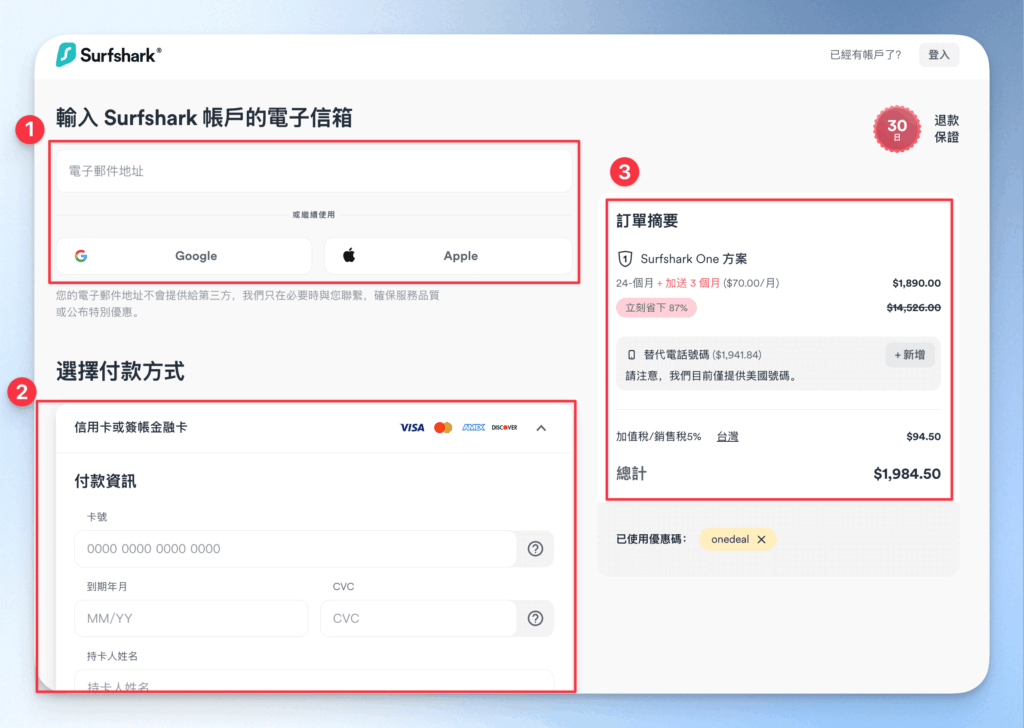Click the Discover card icon
Screen dimensions: 1024x728
pyautogui.click(x=504, y=428)
